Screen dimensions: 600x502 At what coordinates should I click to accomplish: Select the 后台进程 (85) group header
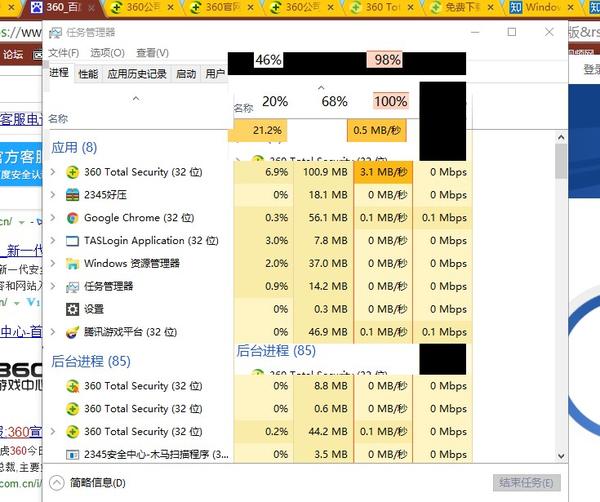[x=91, y=361]
